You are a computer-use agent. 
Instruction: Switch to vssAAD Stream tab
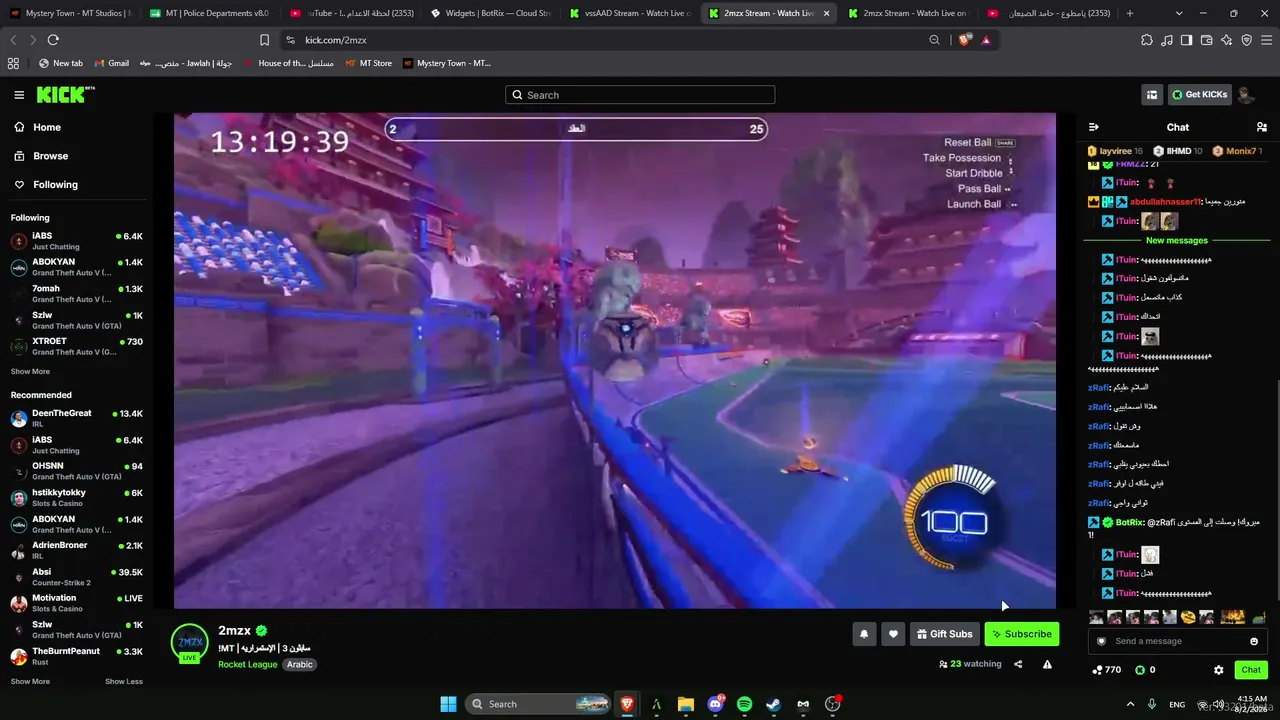630,13
